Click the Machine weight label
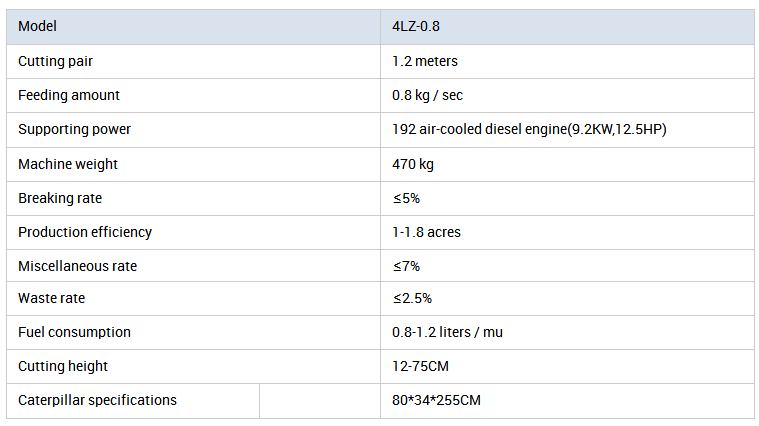759x426 pixels. 68,165
